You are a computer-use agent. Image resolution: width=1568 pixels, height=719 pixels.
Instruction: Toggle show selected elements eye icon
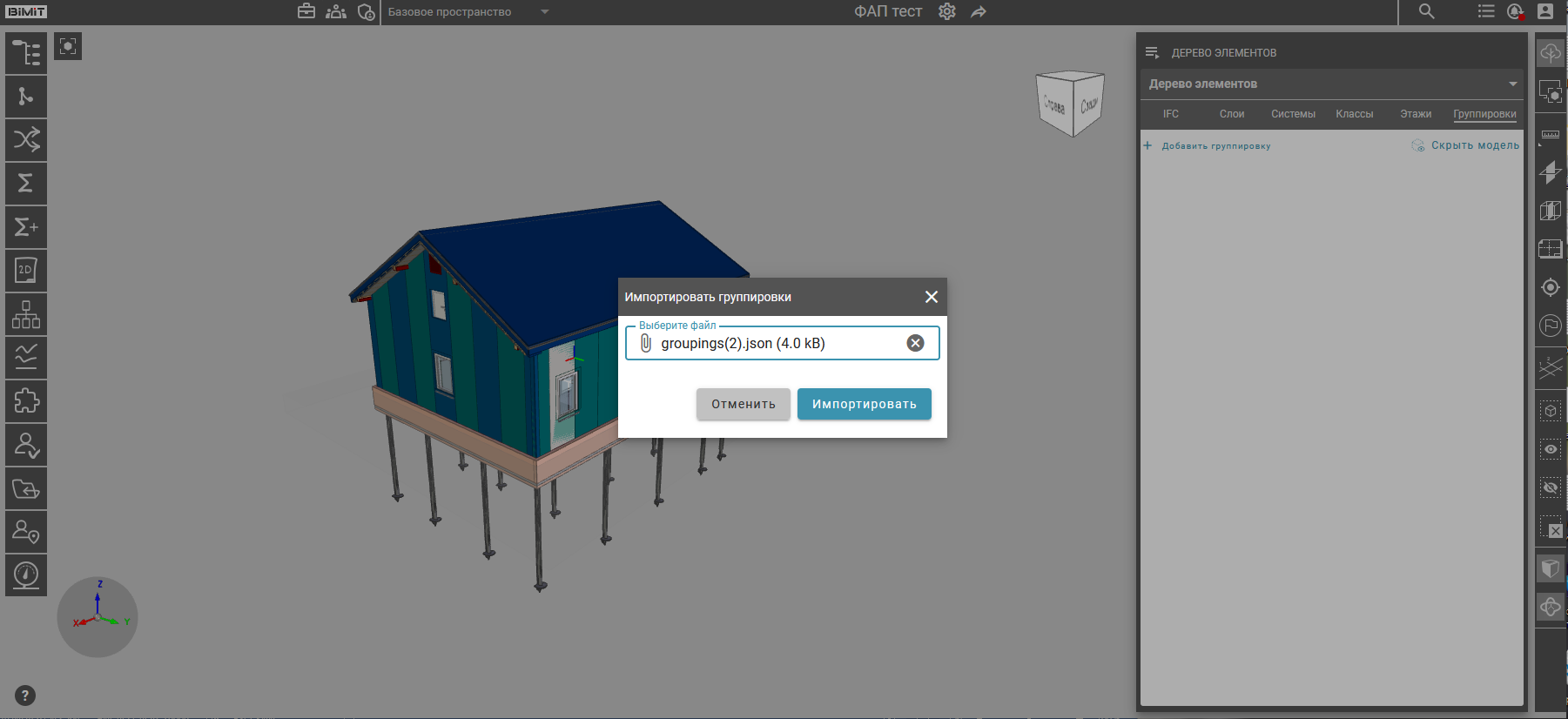coord(1551,449)
